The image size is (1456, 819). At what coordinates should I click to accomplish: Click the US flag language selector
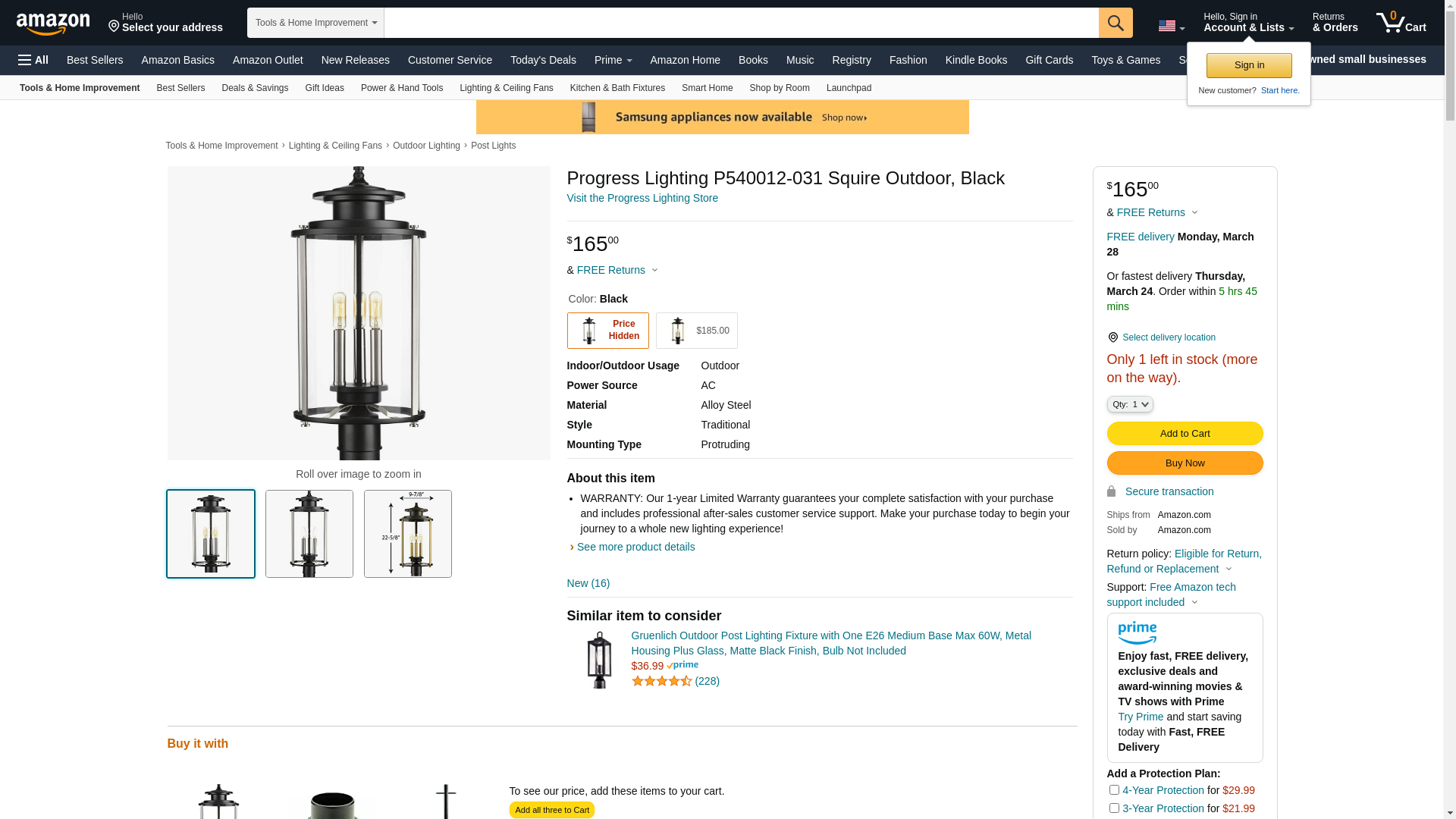click(1171, 27)
